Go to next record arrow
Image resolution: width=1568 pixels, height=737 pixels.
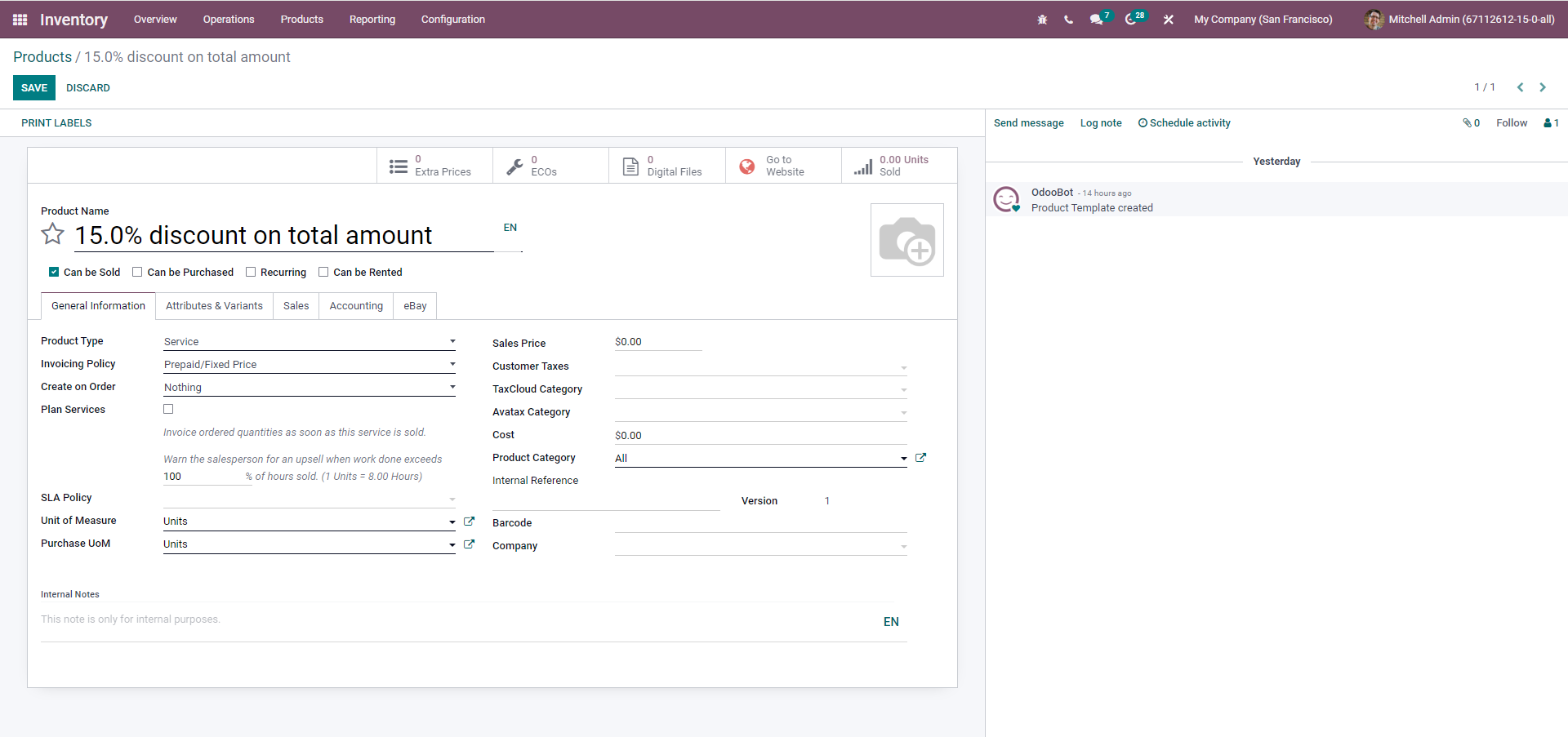coord(1543,87)
